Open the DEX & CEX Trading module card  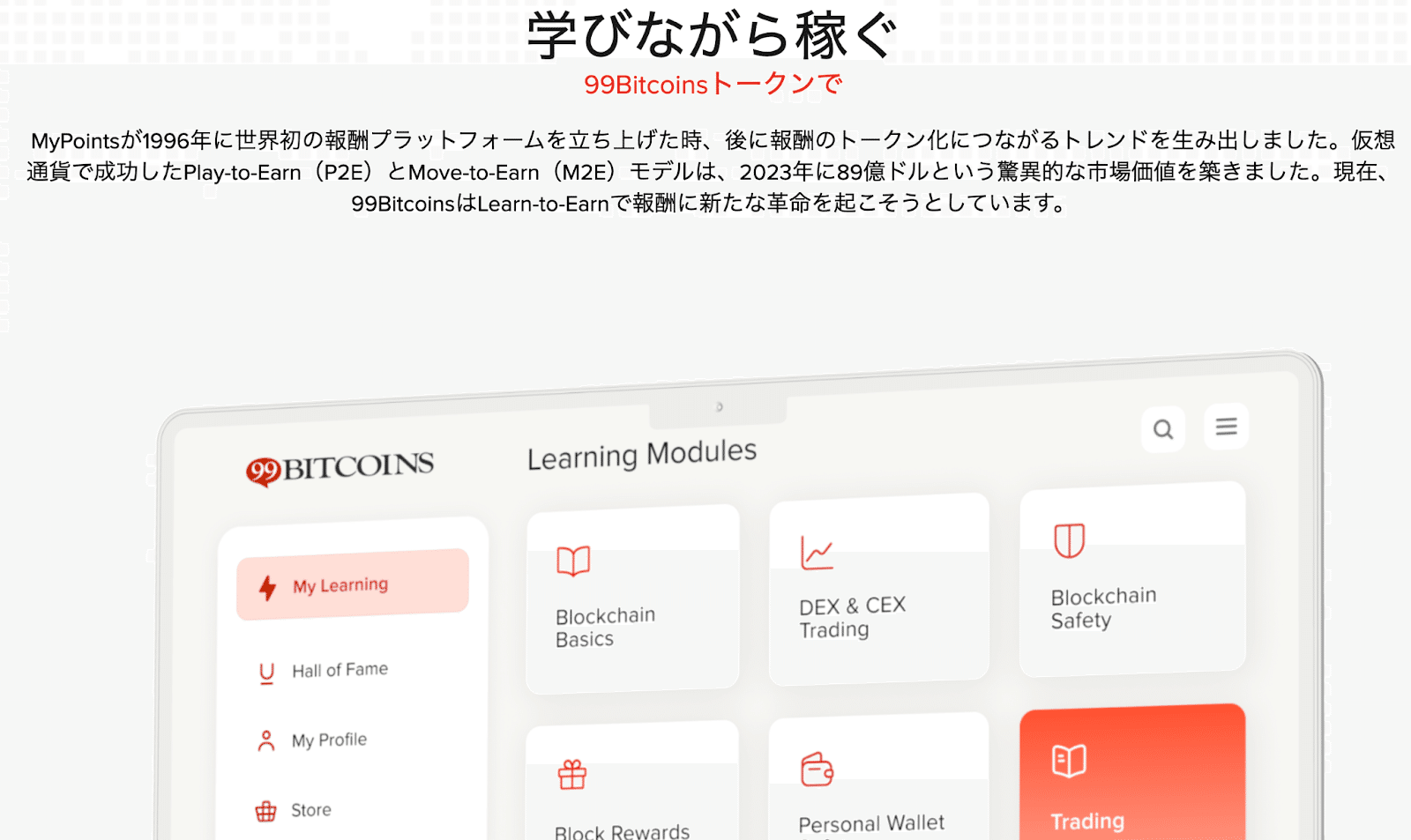(879, 589)
